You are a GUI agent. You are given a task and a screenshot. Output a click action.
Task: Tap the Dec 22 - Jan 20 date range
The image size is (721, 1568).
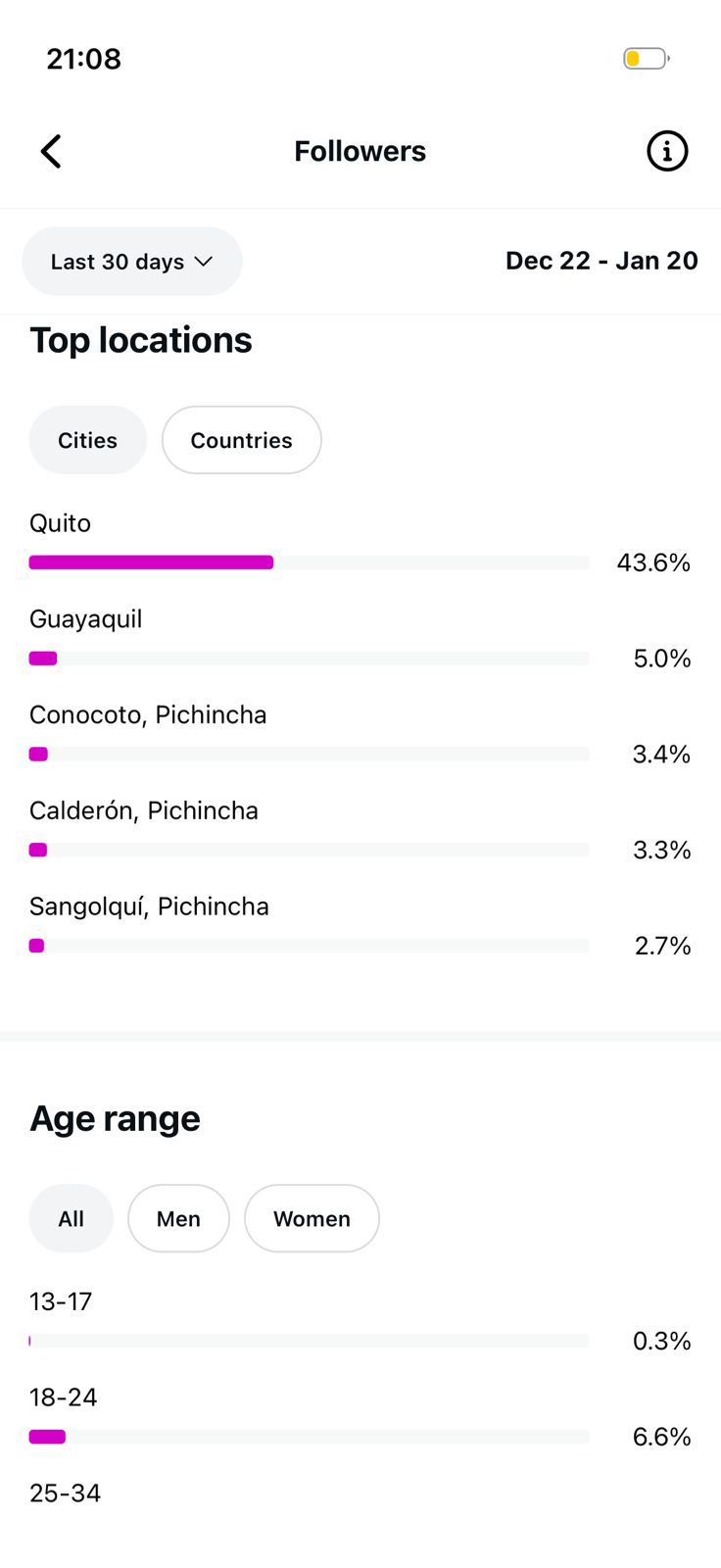point(601,261)
